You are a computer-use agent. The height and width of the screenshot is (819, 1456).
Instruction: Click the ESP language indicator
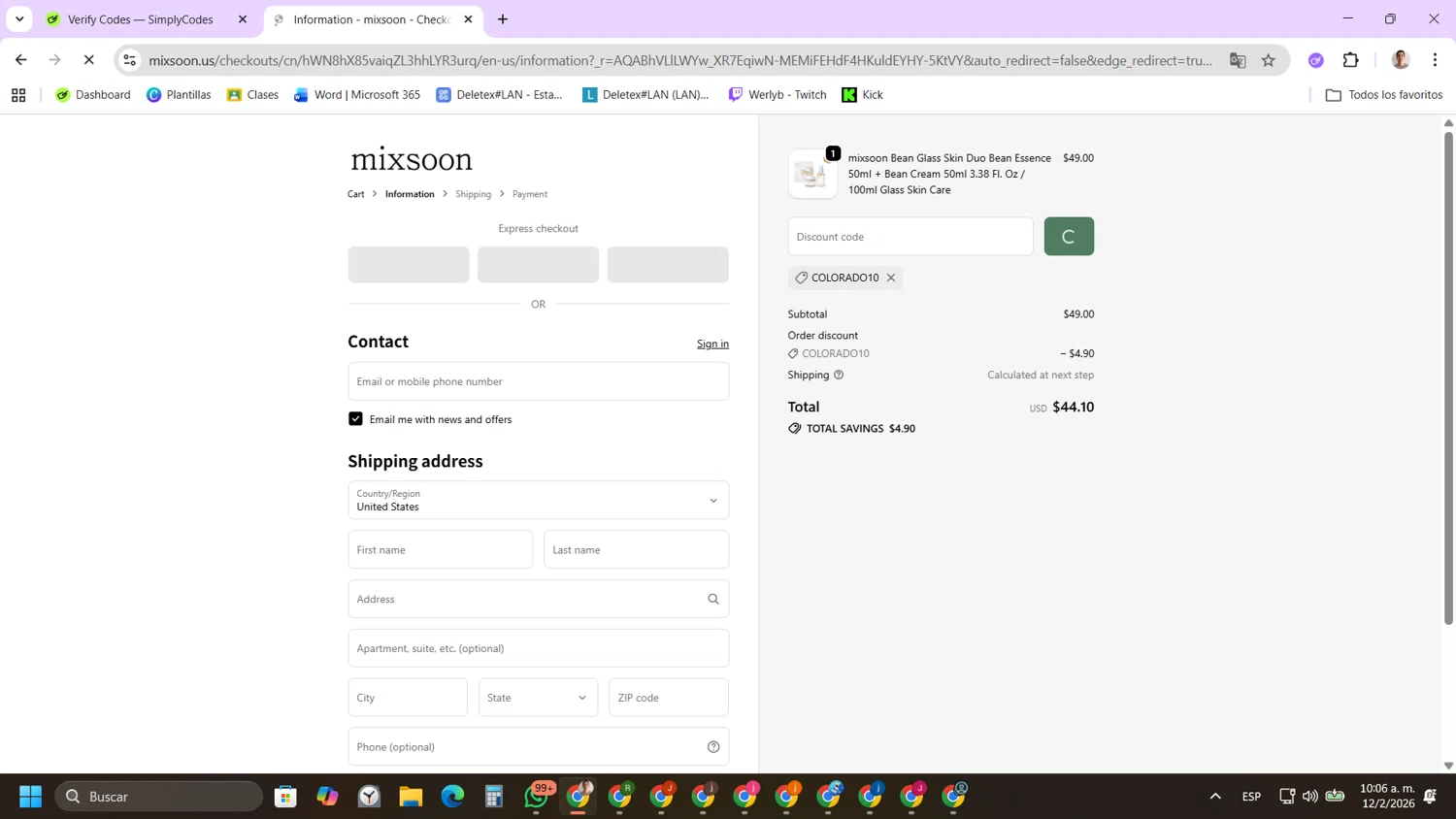click(x=1251, y=797)
